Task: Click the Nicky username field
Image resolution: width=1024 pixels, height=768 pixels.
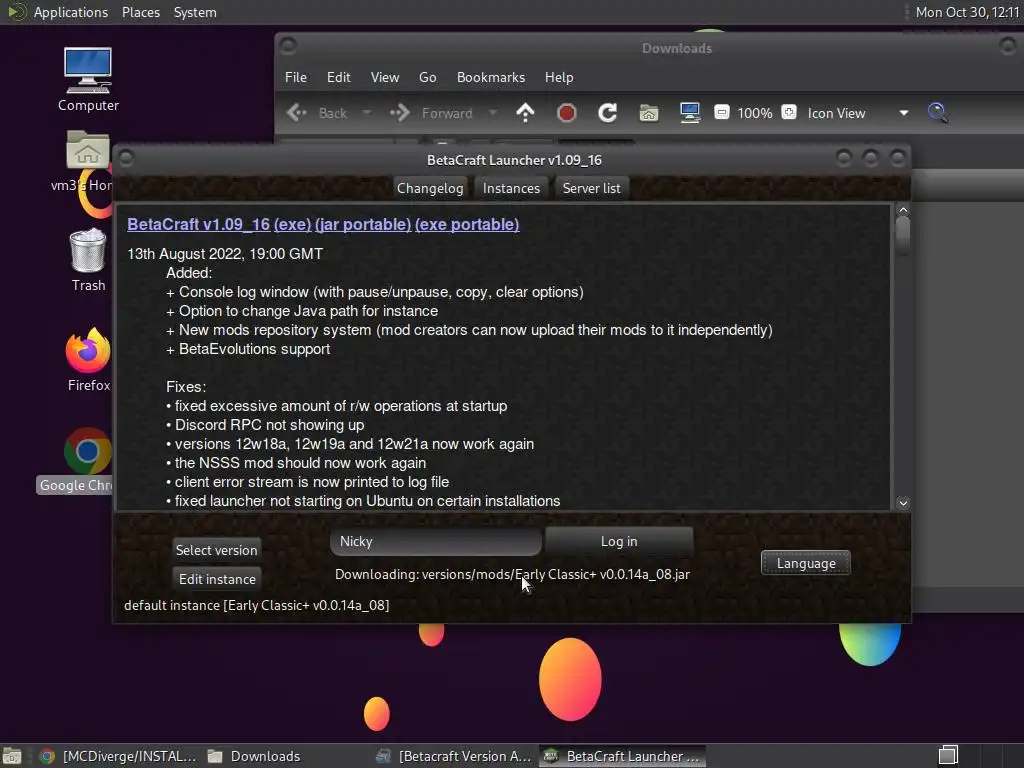Action: click(436, 541)
